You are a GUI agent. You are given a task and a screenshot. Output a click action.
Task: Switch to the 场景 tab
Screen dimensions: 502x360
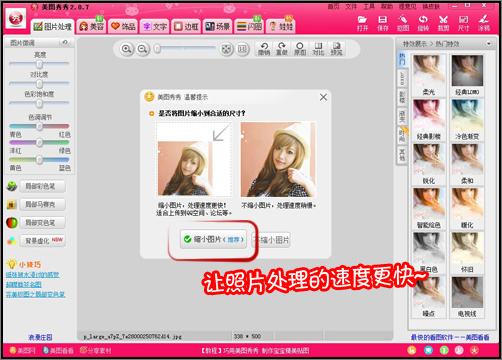click(x=217, y=26)
